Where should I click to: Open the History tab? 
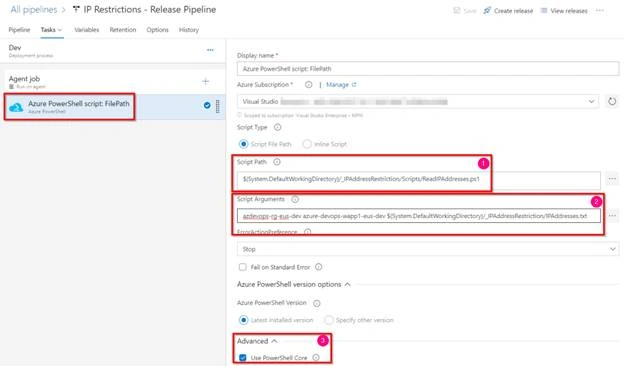[x=189, y=30]
